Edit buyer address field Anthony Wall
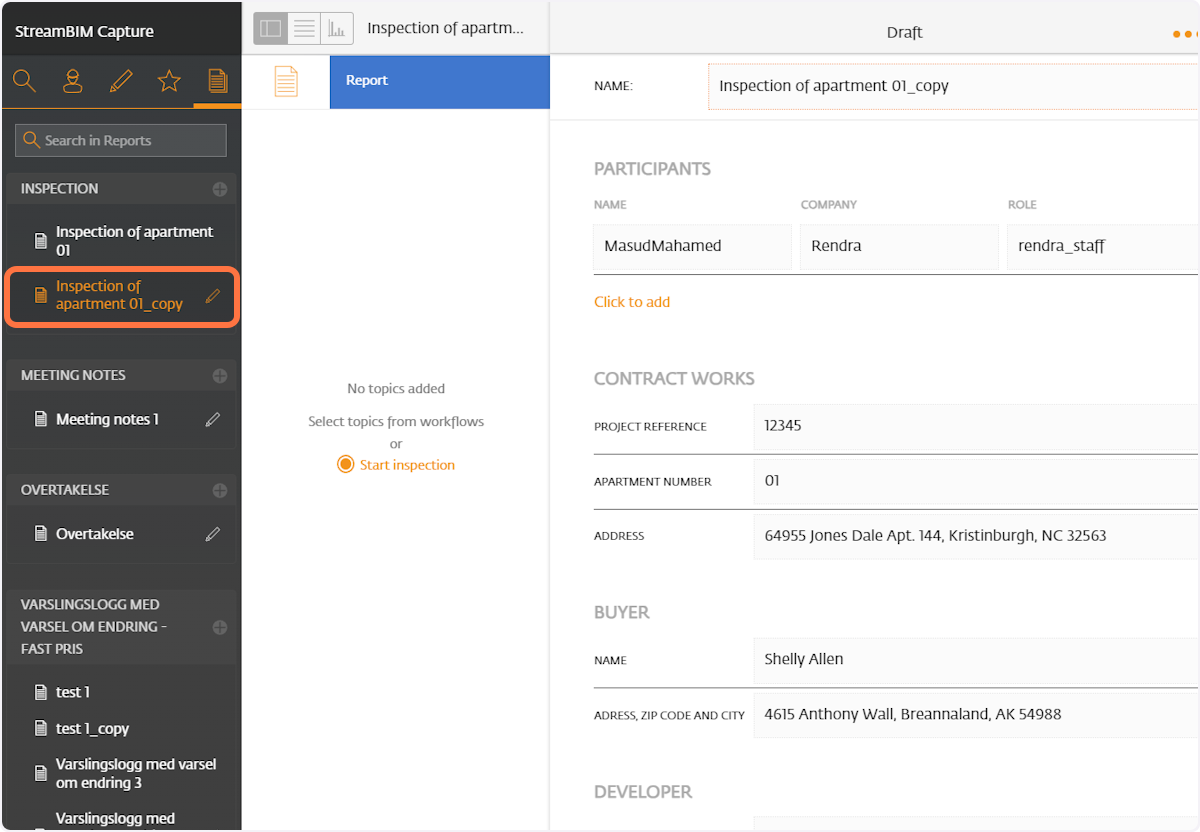This screenshot has height=832, width=1200. click(976, 715)
